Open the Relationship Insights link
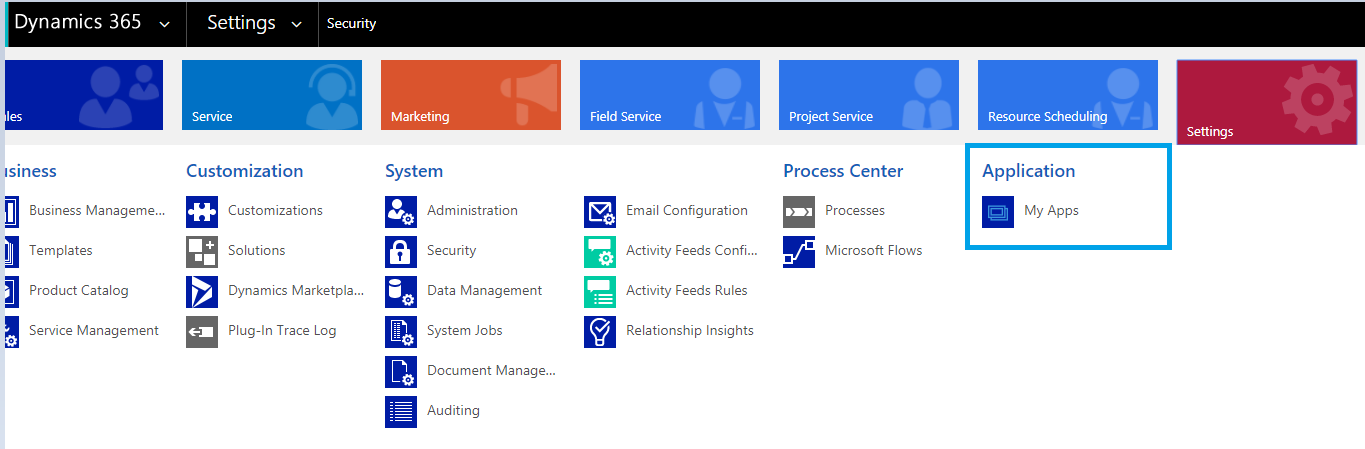Viewport: 1365px width, 449px height. [x=690, y=331]
